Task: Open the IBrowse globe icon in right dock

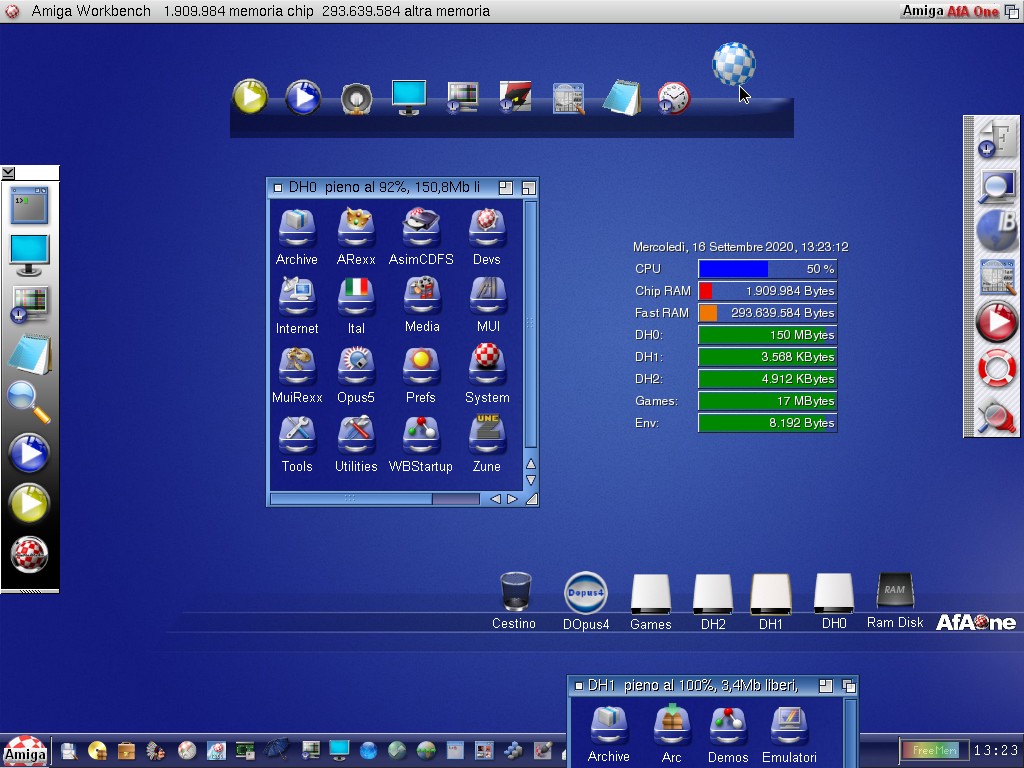Action: (996, 229)
